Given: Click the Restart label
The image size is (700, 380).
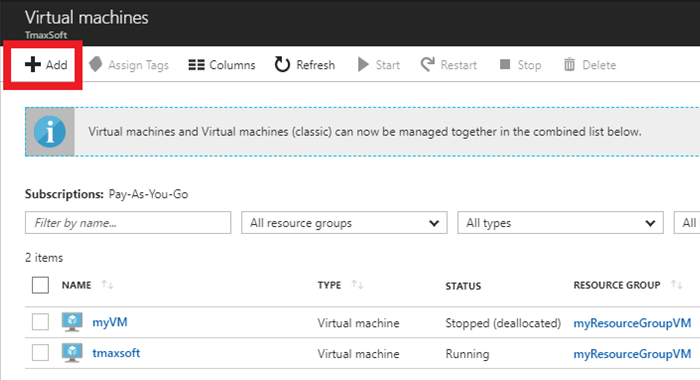Looking at the screenshot, I should 458,65.
